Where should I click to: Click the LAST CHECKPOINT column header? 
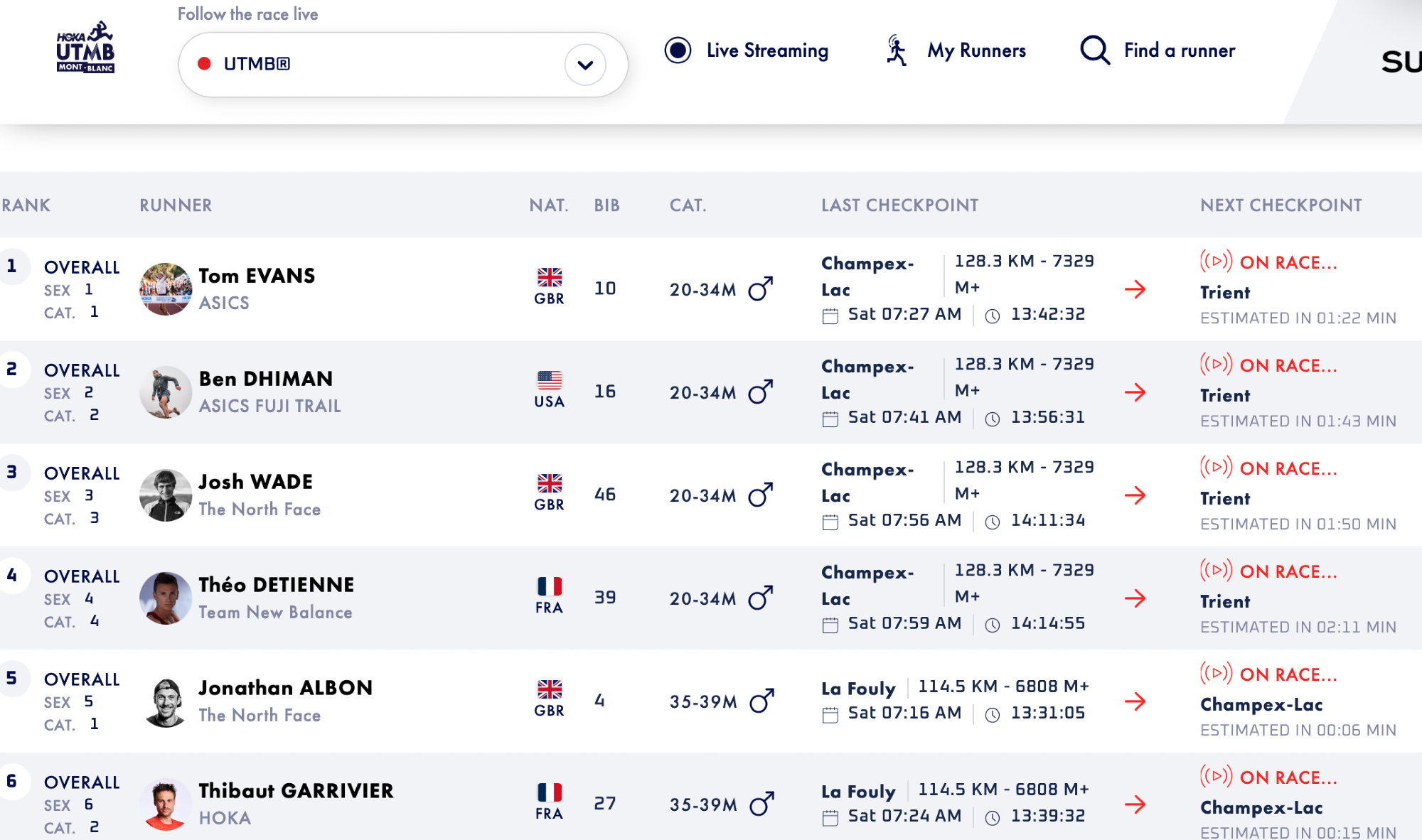[899, 205]
